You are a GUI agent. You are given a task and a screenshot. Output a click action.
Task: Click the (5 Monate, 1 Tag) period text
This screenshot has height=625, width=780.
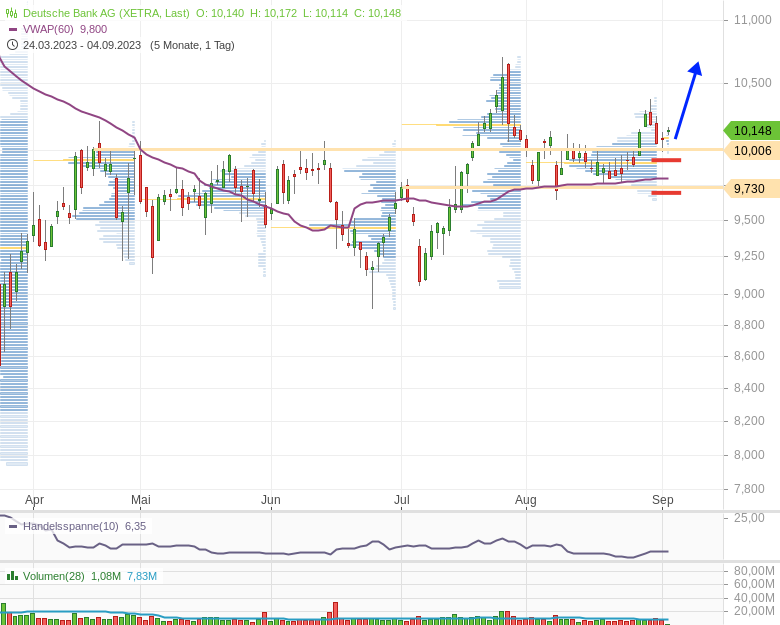pyautogui.click(x=192, y=45)
